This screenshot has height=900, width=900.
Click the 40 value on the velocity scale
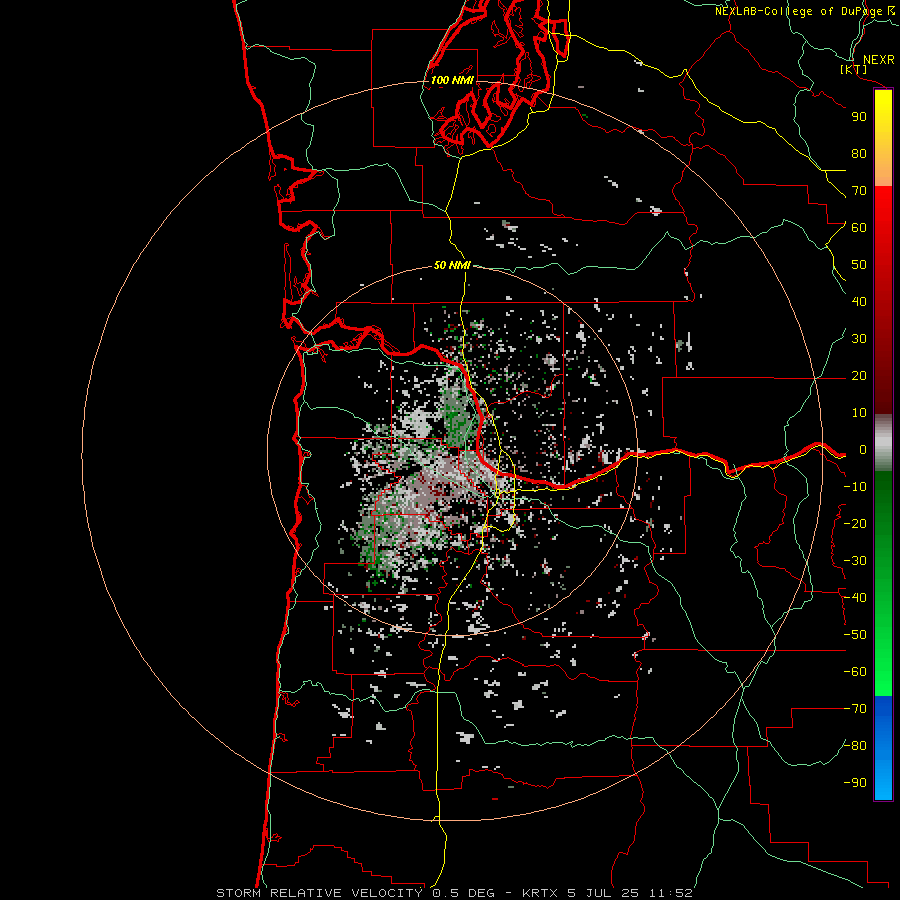(x=859, y=302)
